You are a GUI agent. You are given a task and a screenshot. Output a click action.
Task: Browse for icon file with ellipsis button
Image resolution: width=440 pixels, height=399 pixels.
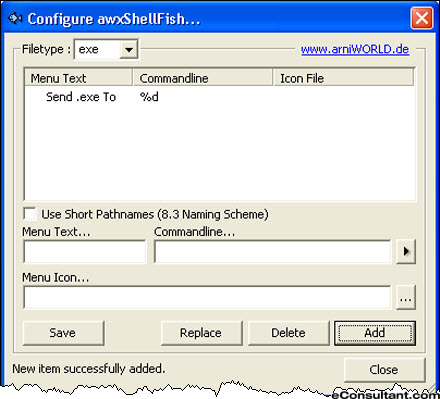(406, 297)
